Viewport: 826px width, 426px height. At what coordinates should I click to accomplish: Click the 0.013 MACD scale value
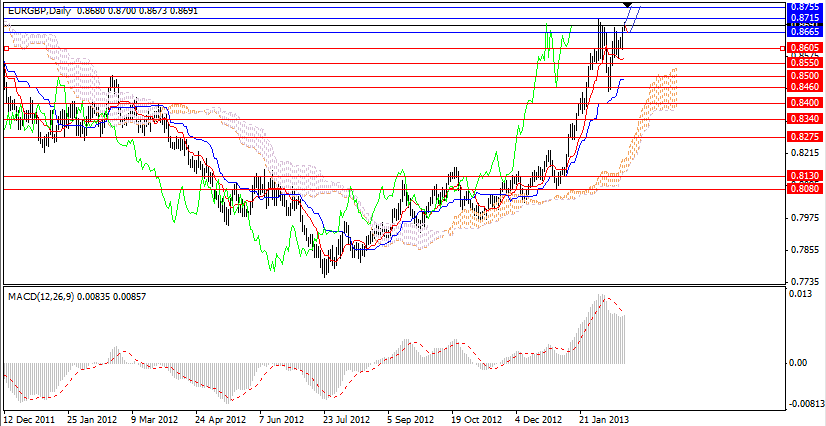[799, 295]
